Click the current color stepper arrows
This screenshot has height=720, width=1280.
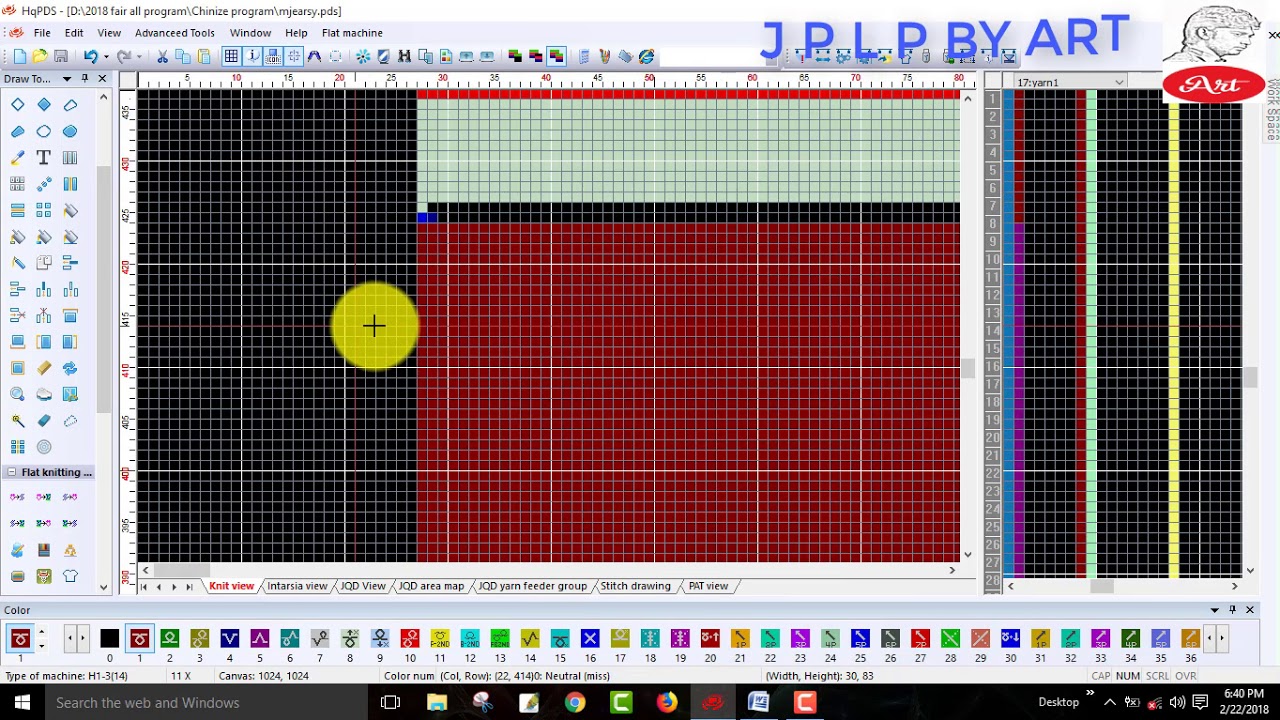pyautogui.click(x=41, y=638)
